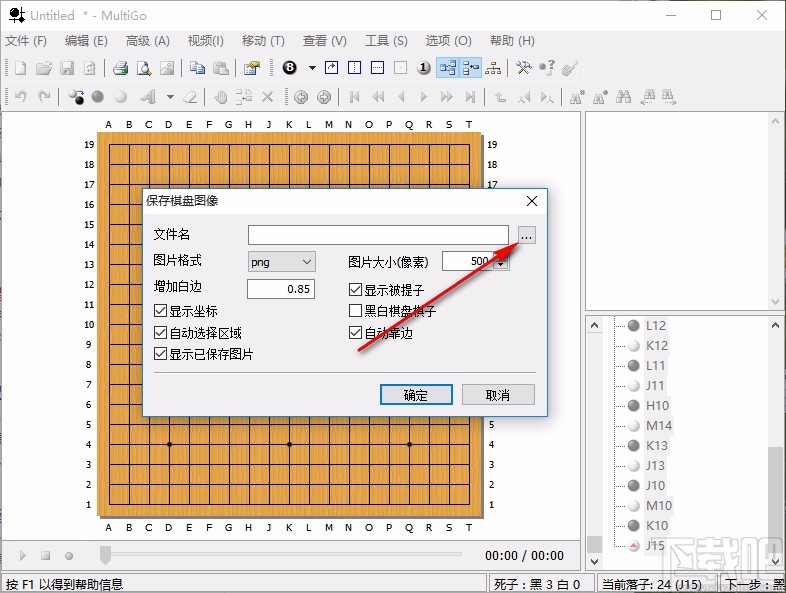Click the New file toolbar icon
Image resolution: width=786 pixels, height=593 pixels.
[x=21, y=68]
